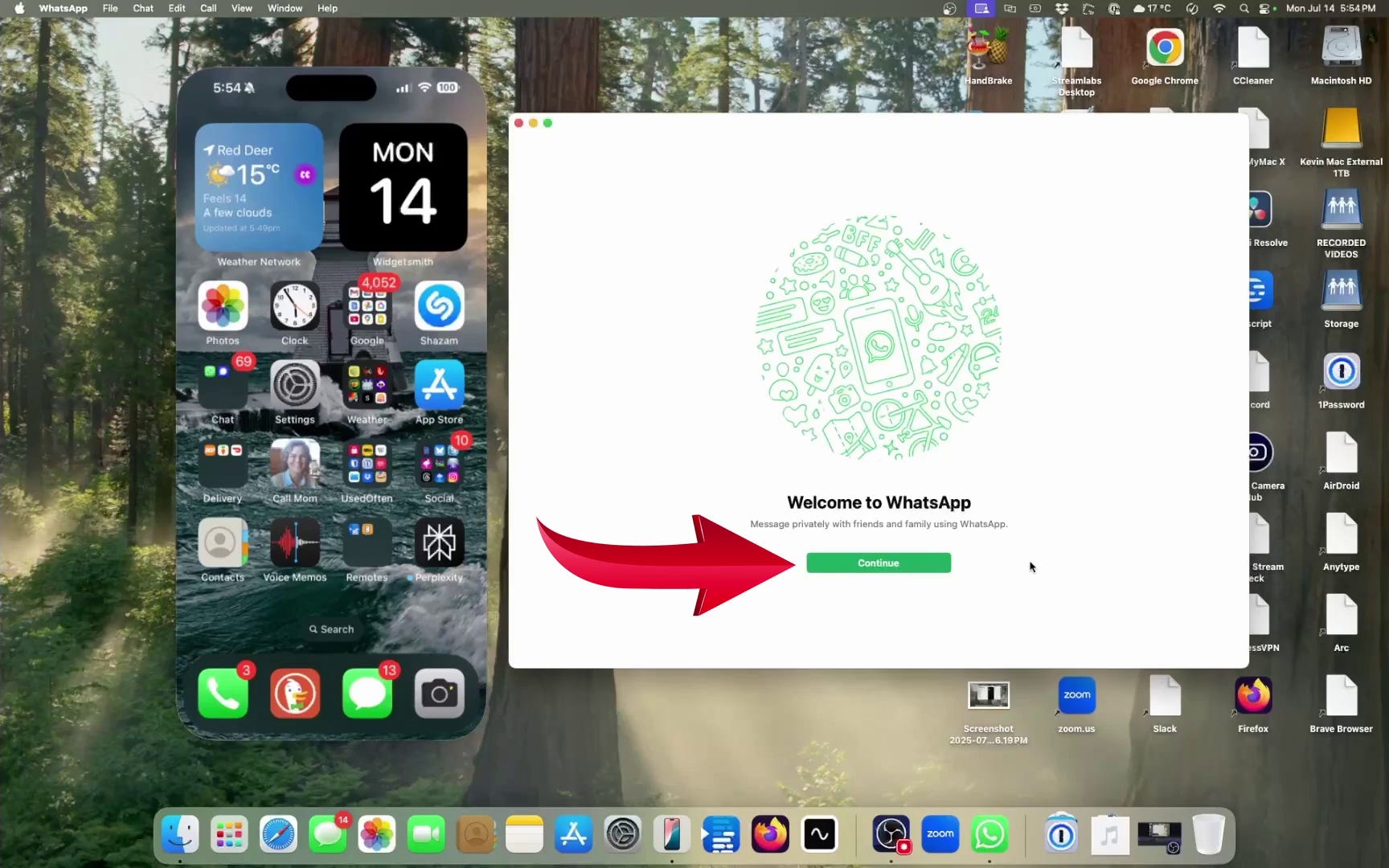This screenshot has height=868, width=1389.
Task: Open OBS from the Dock
Action: click(x=891, y=835)
